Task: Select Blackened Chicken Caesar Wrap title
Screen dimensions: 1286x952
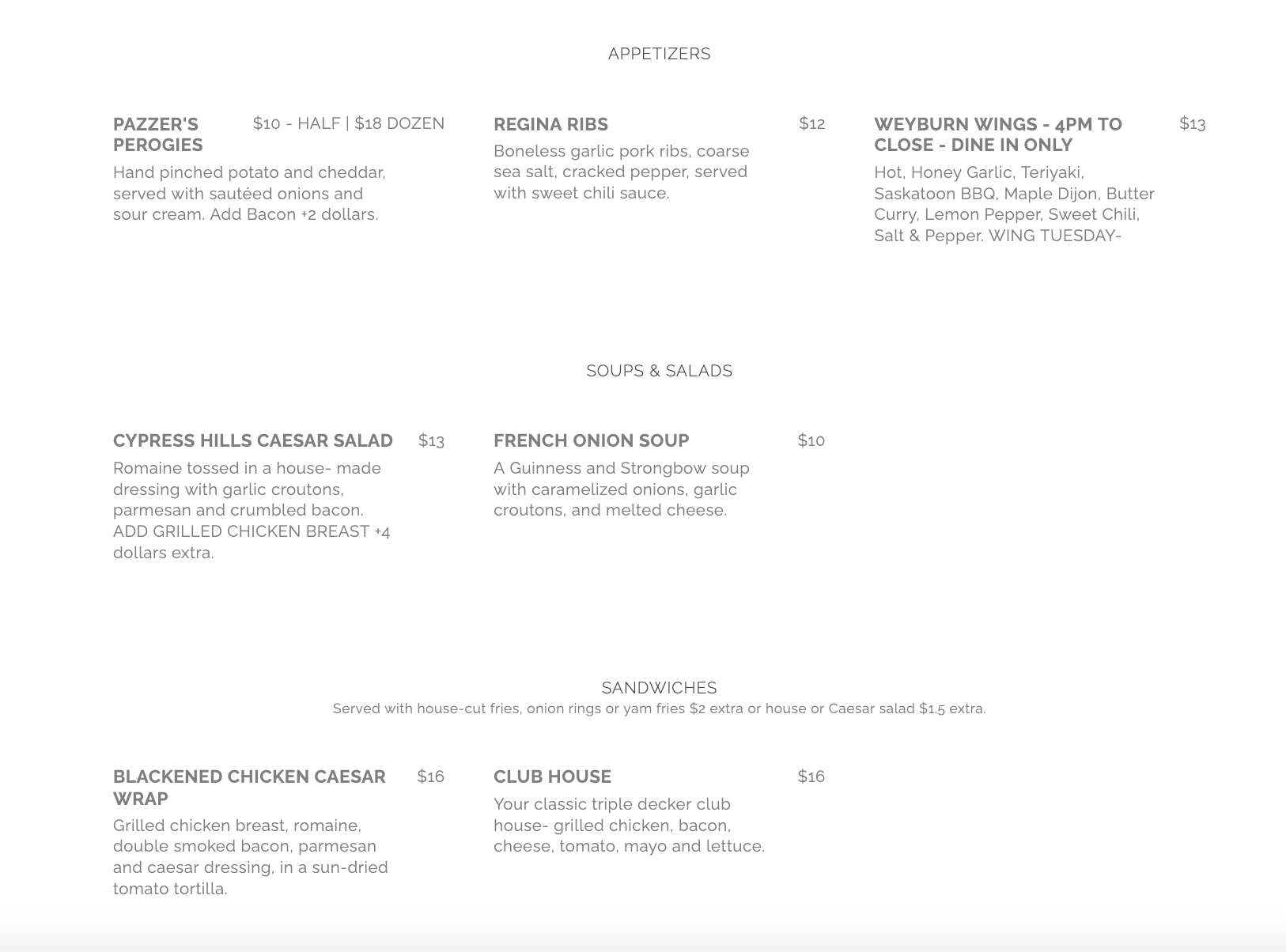Action: (249, 787)
